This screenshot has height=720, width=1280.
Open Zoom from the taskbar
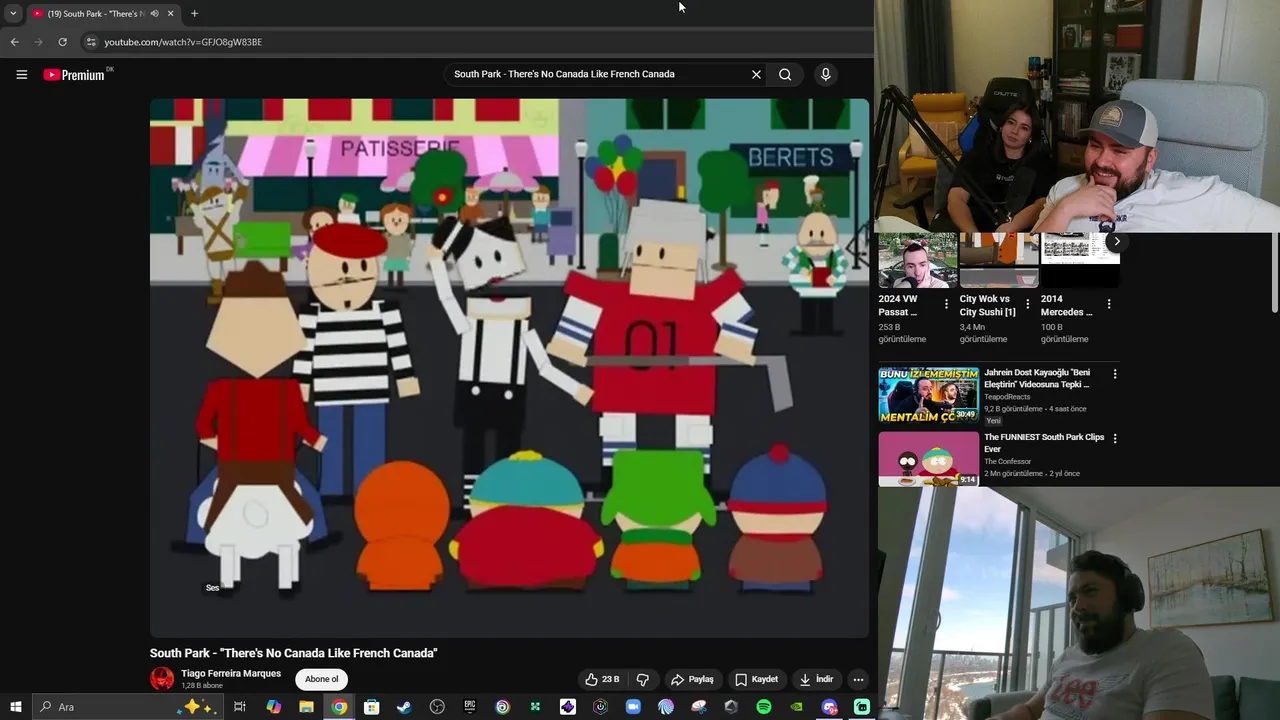(x=633, y=707)
